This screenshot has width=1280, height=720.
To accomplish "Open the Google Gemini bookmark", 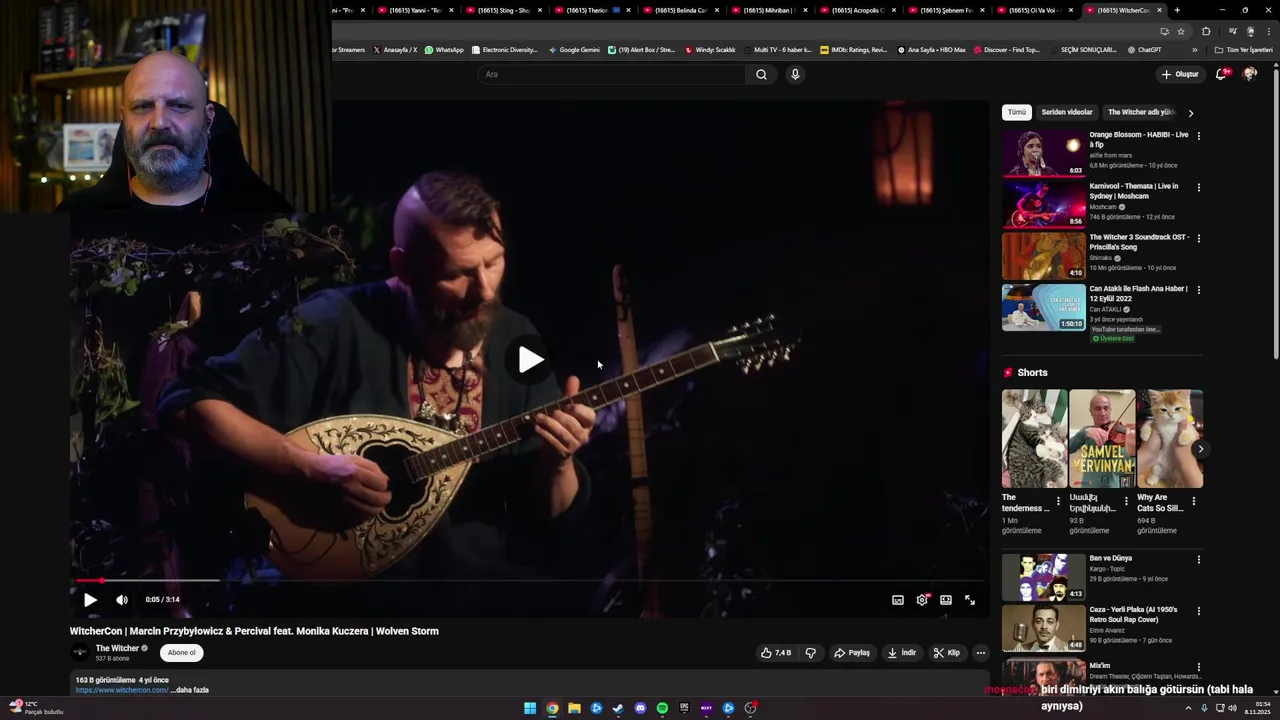I will click(x=575, y=50).
